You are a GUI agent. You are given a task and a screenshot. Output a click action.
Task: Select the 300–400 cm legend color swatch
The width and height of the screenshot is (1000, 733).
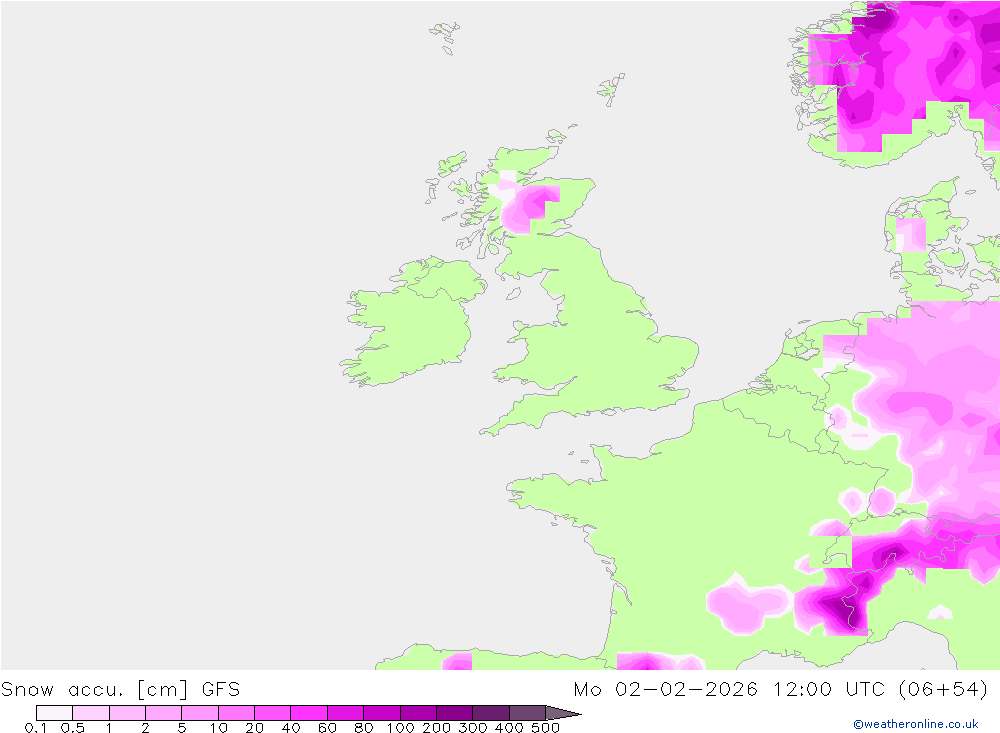click(490, 713)
